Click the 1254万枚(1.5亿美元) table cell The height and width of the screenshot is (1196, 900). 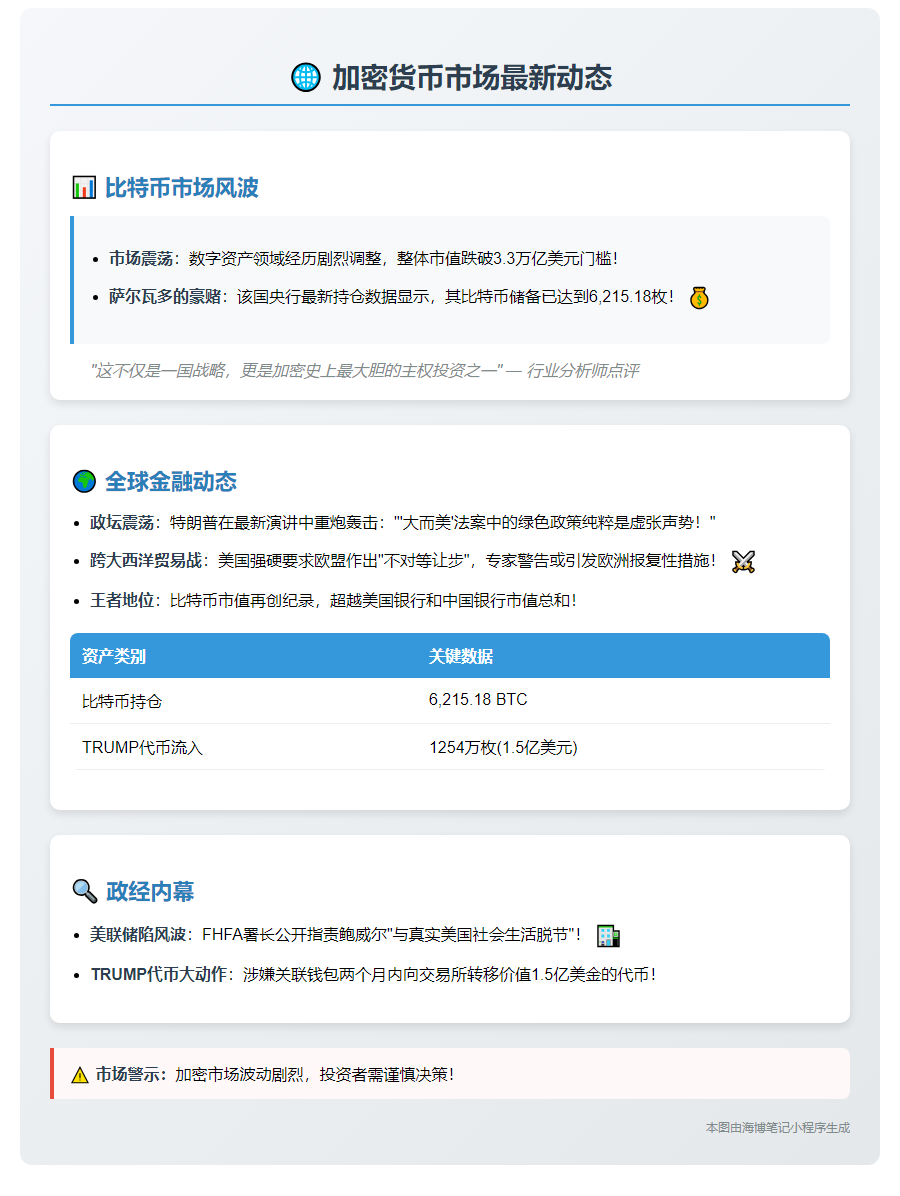(x=503, y=747)
